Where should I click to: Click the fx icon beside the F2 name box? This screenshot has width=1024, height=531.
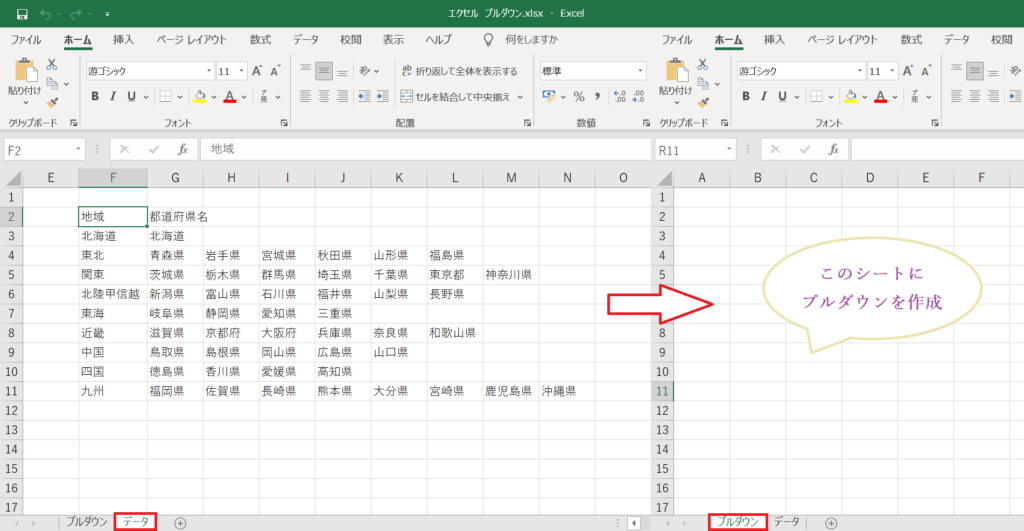pyautogui.click(x=182, y=149)
